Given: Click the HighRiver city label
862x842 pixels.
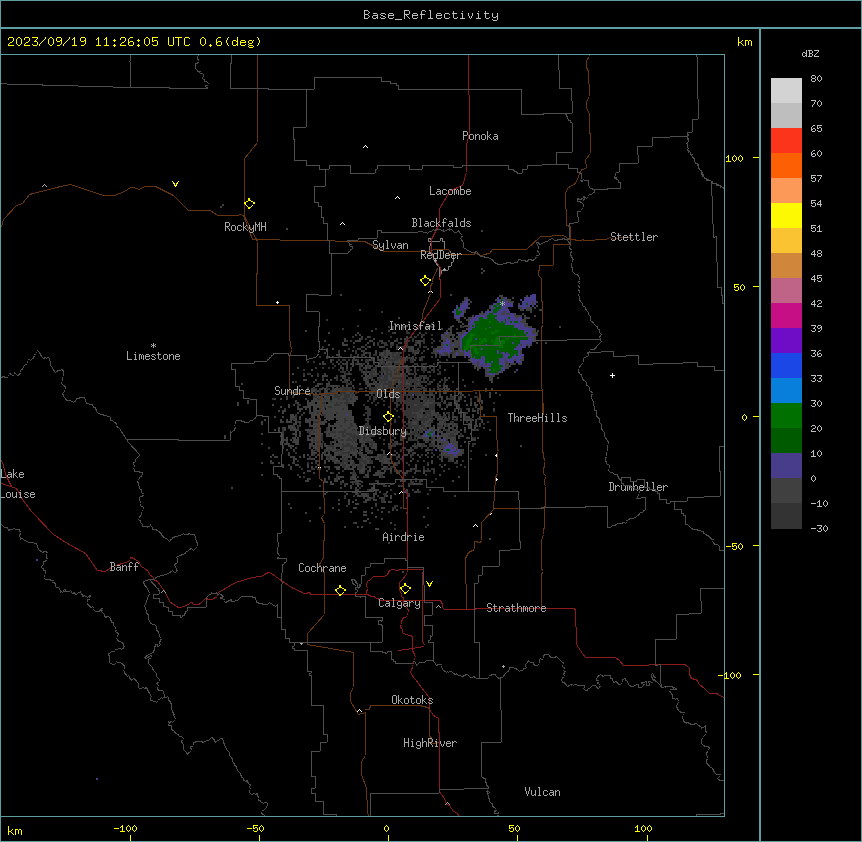Looking at the screenshot, I should 430,743.
